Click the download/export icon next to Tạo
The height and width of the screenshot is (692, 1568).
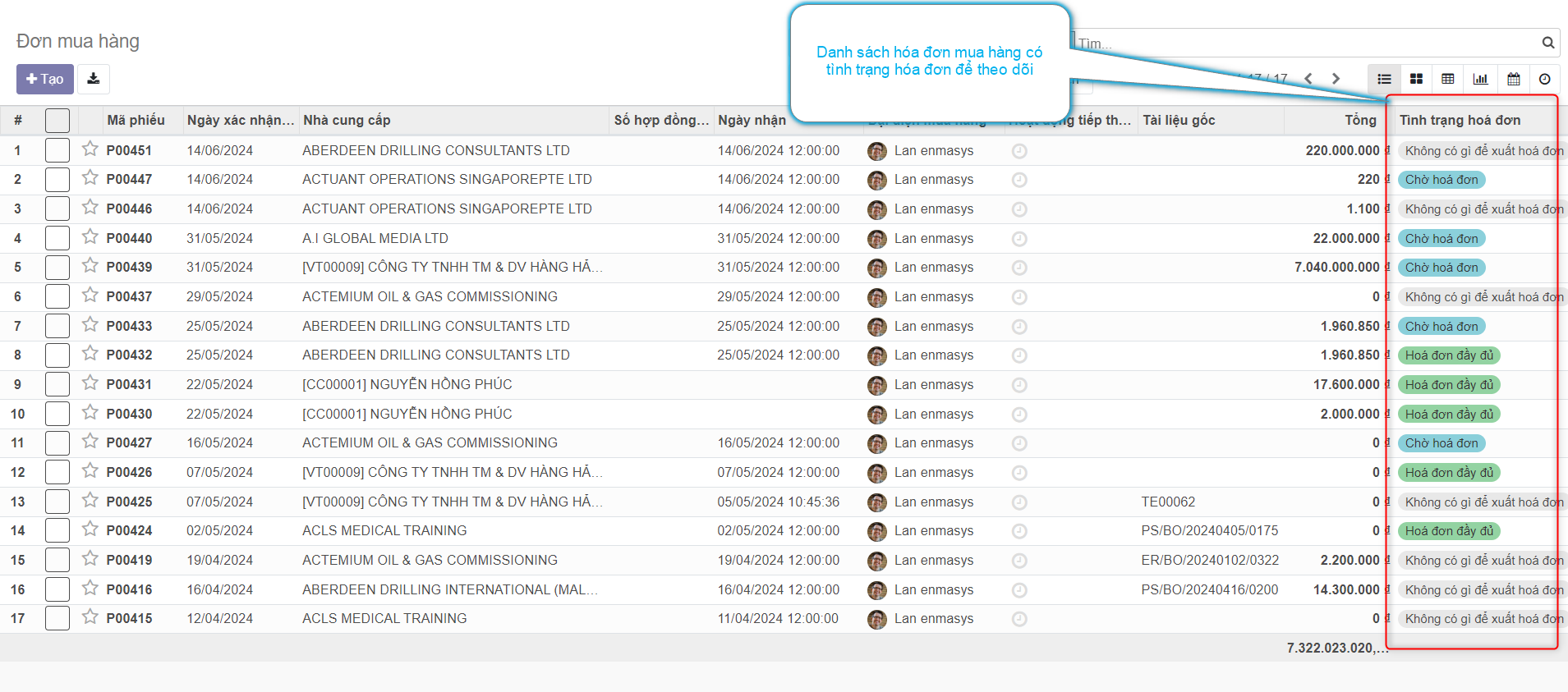pos(94,79)
